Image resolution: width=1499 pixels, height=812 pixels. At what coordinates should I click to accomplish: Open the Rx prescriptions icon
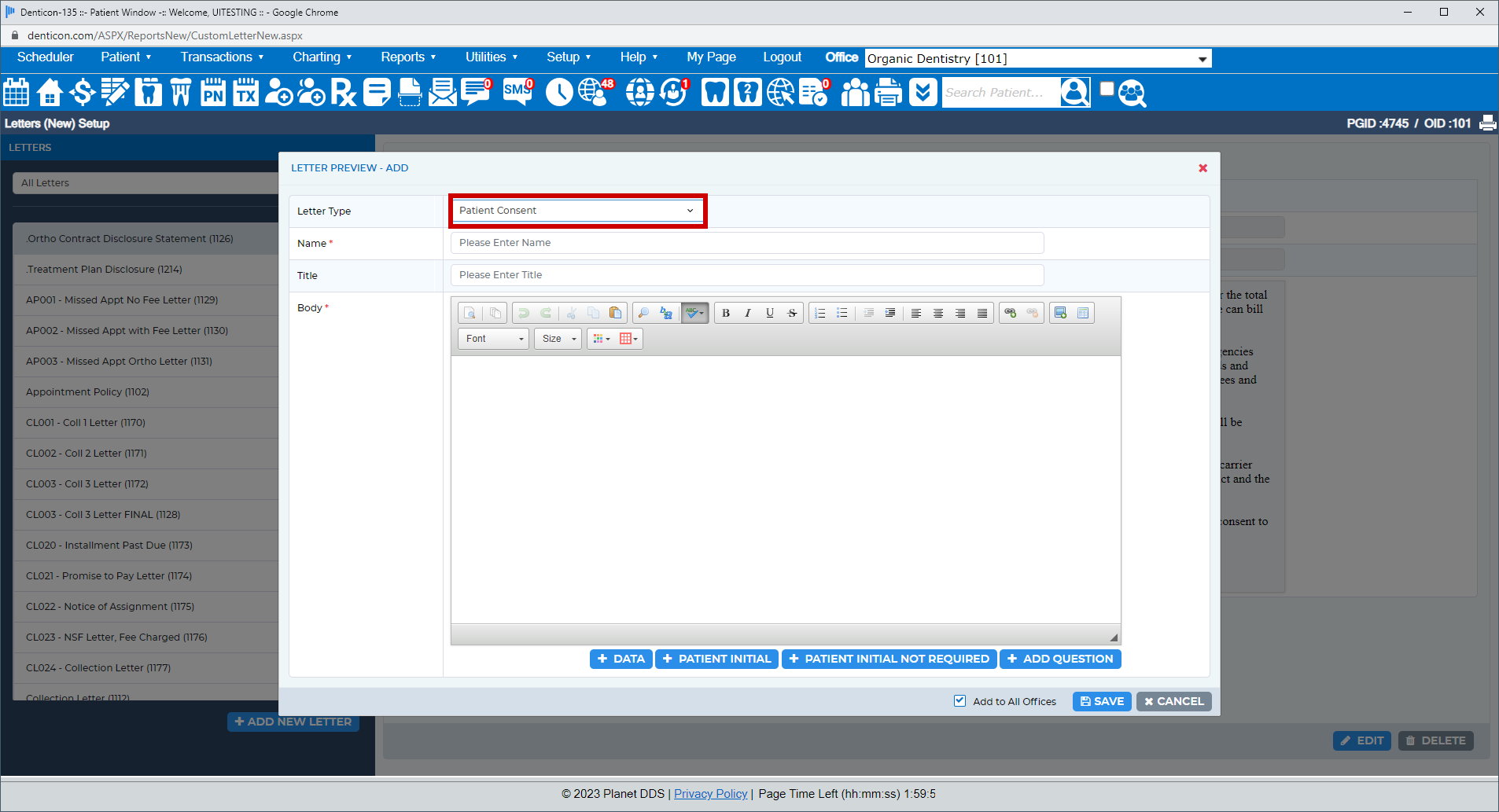(344, 92)
